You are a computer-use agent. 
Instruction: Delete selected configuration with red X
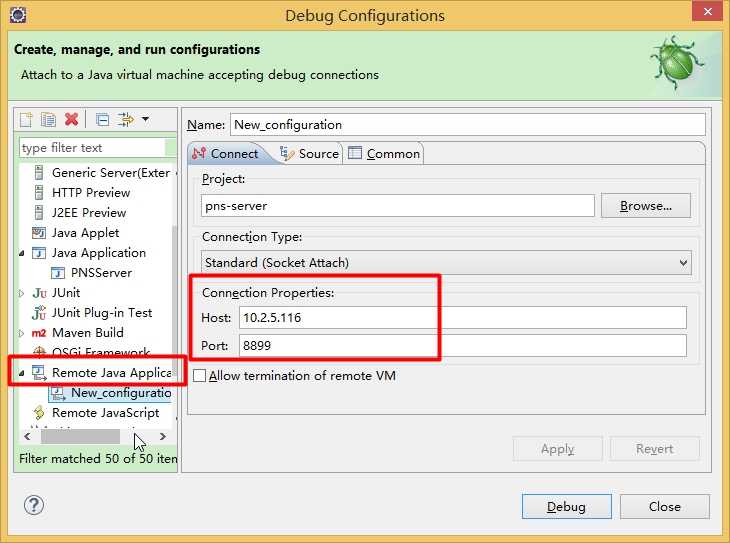coord(72,119)
